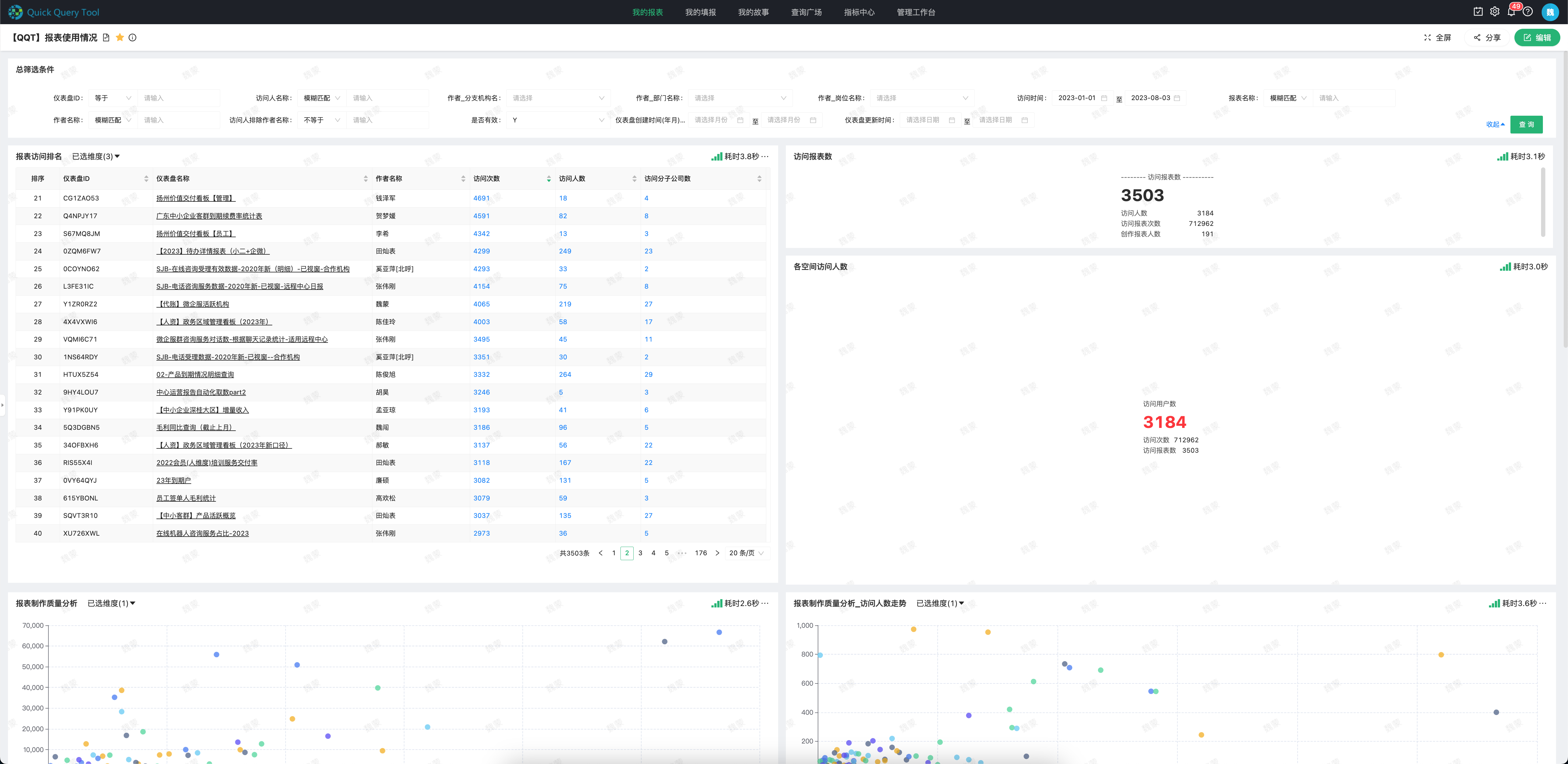Sort table by 访问人数 column
1568x764 pixels.
pyautogui.click(x=634, y=179)
